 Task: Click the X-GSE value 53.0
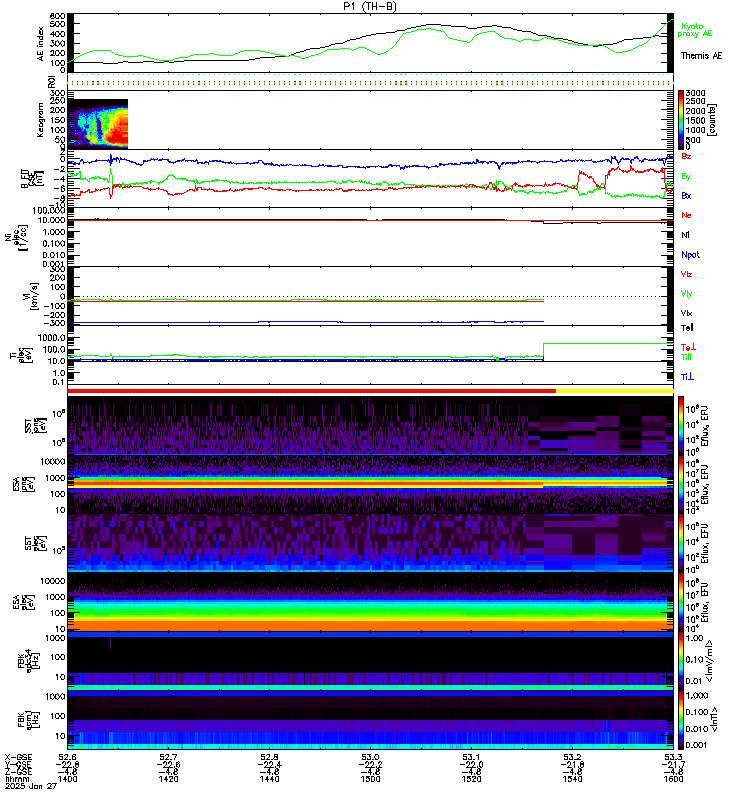(370, 757)
